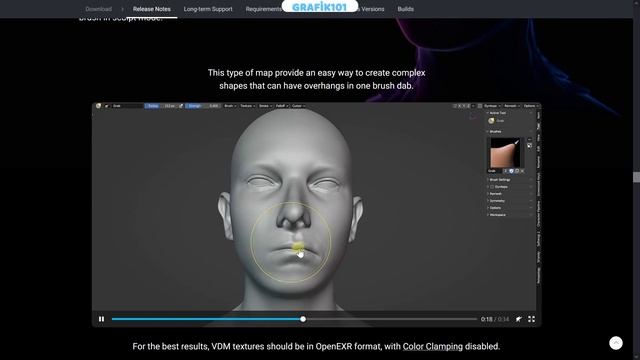This screenshot has width=640, height=360.
Task: Toggle Z axis symmetry in header
Action: coord(469,106)
